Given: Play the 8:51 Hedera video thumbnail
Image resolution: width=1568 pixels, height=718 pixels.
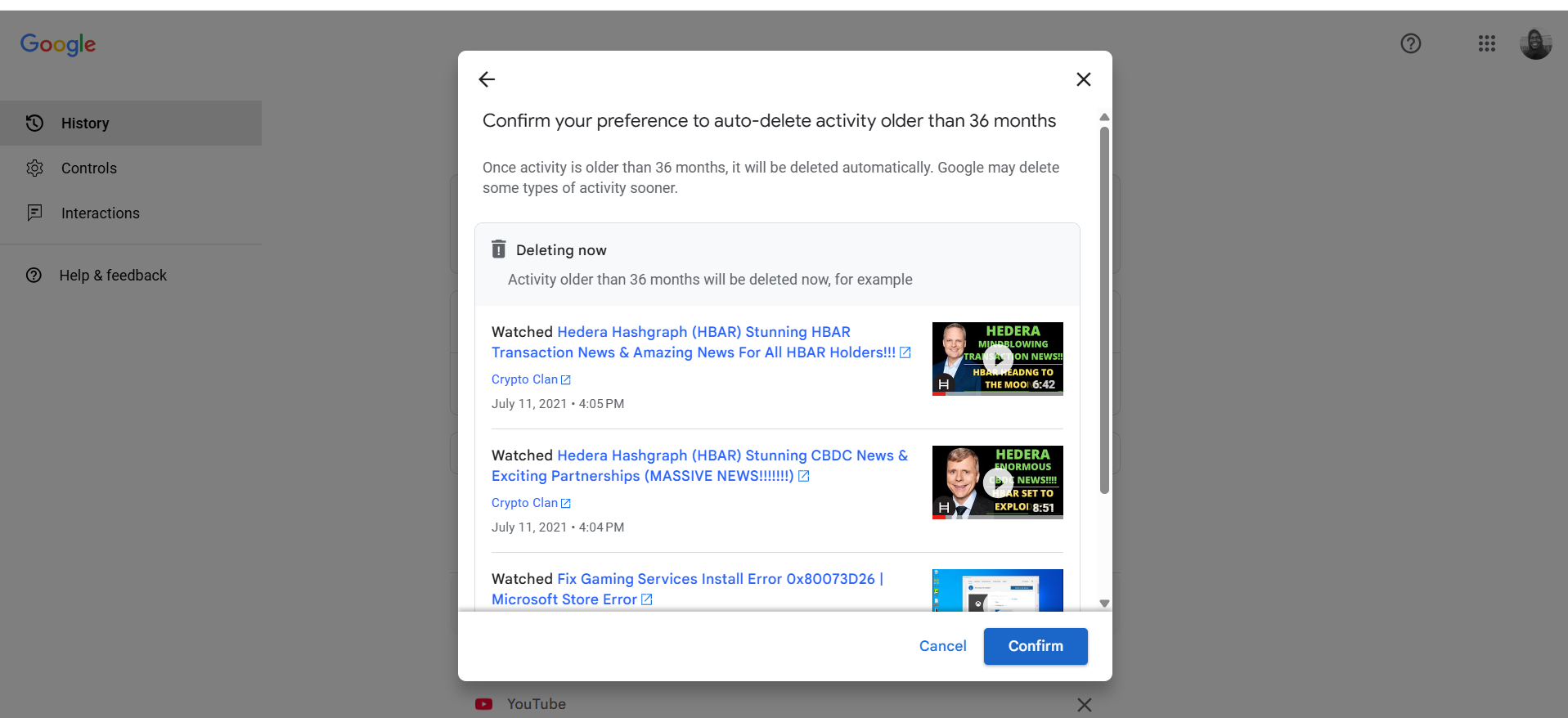Looking at the screenshot, I should click(998, 482).
